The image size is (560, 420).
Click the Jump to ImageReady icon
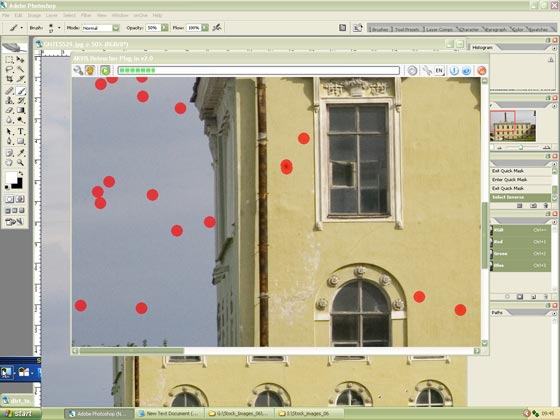15,222
